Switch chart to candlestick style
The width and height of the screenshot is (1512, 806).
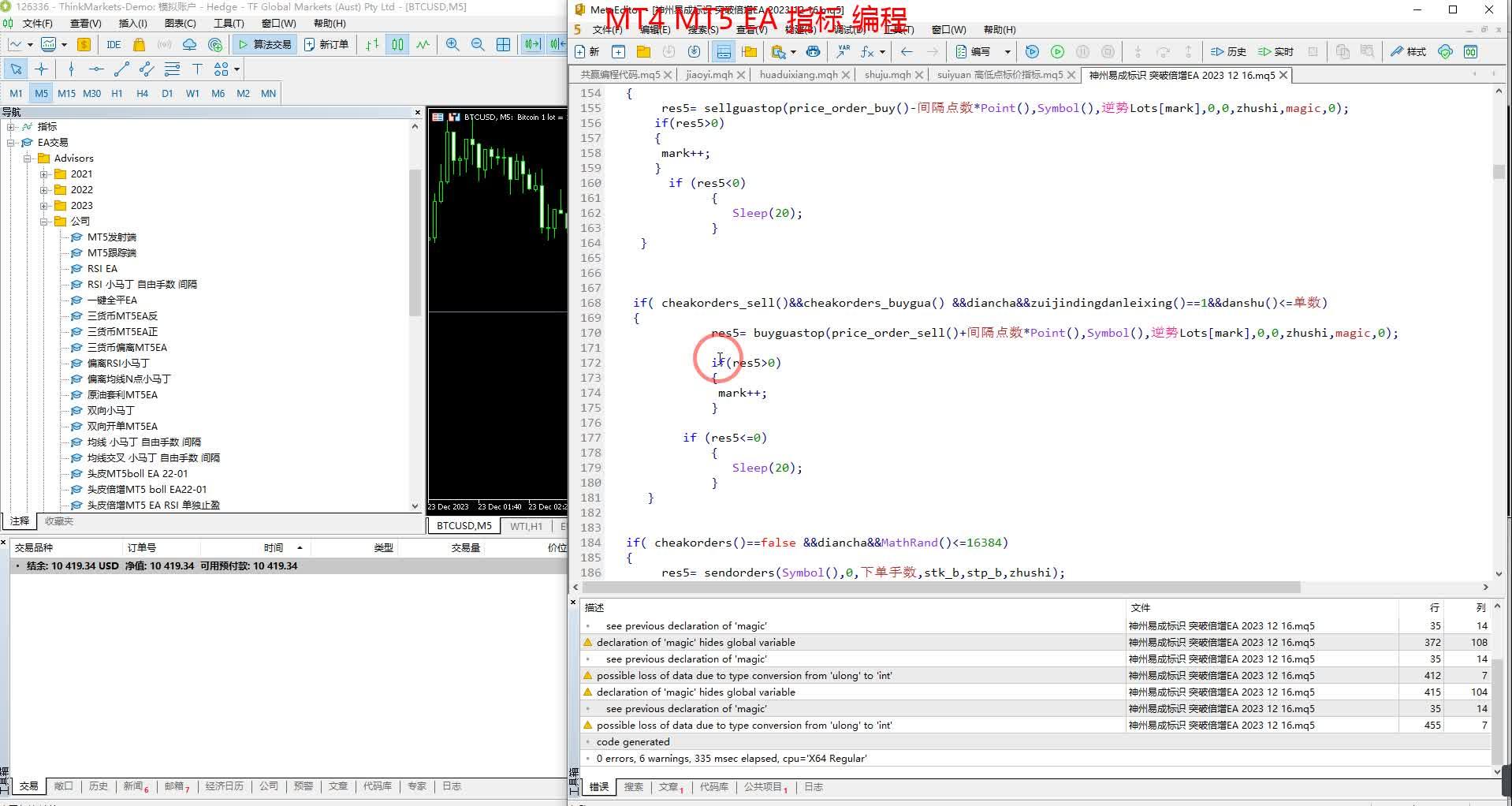click(397, 44)
